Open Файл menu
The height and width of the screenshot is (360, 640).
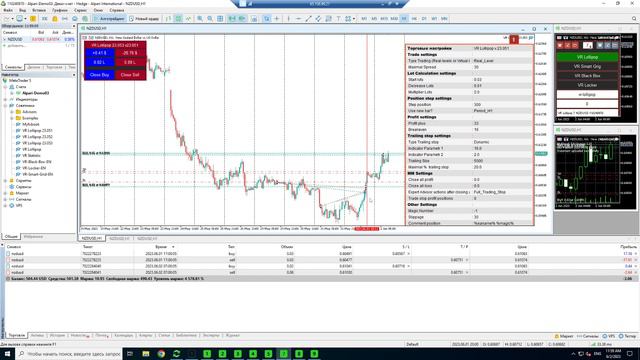tap(8, 10)
